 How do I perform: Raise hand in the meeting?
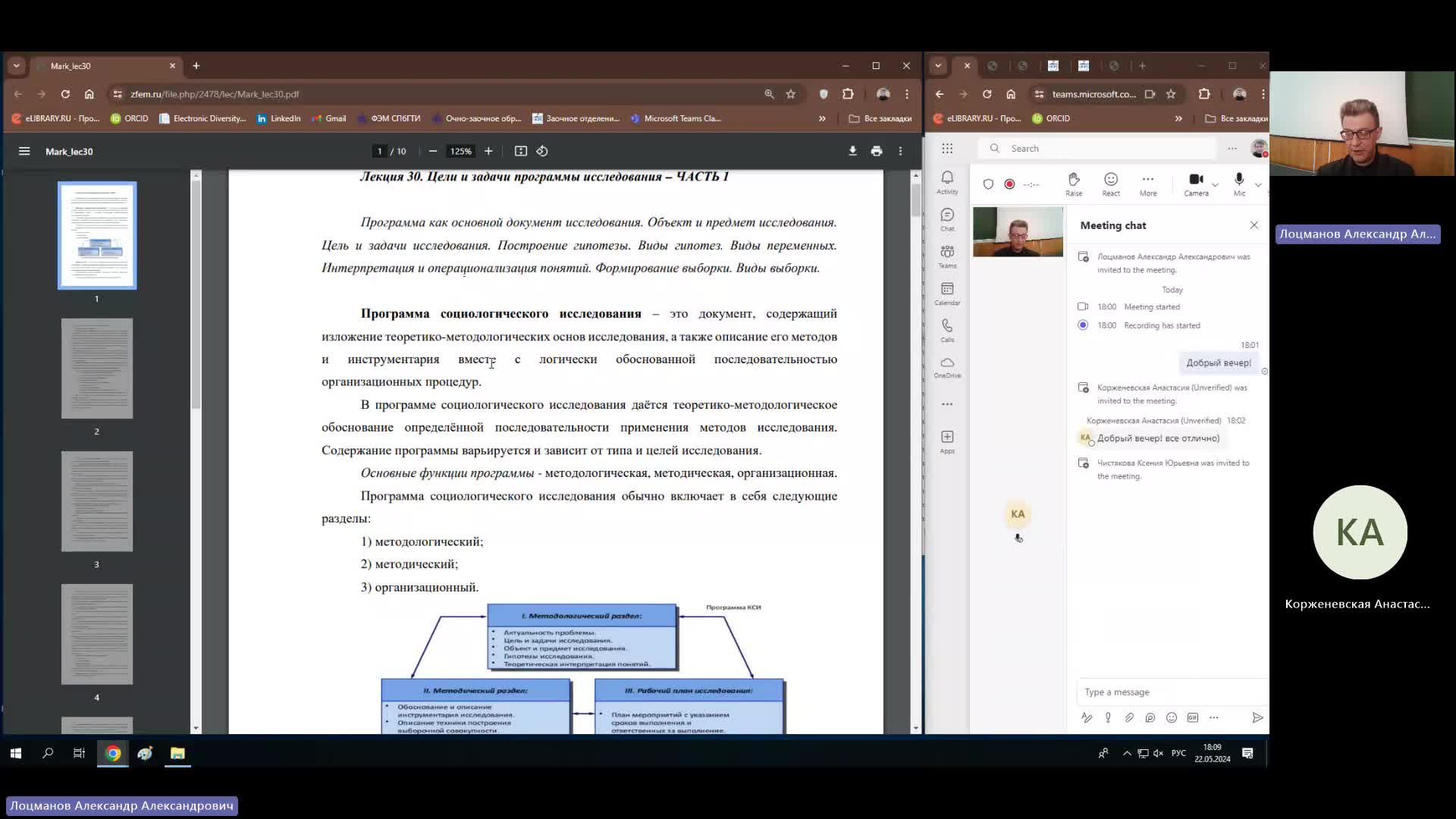1074,184
